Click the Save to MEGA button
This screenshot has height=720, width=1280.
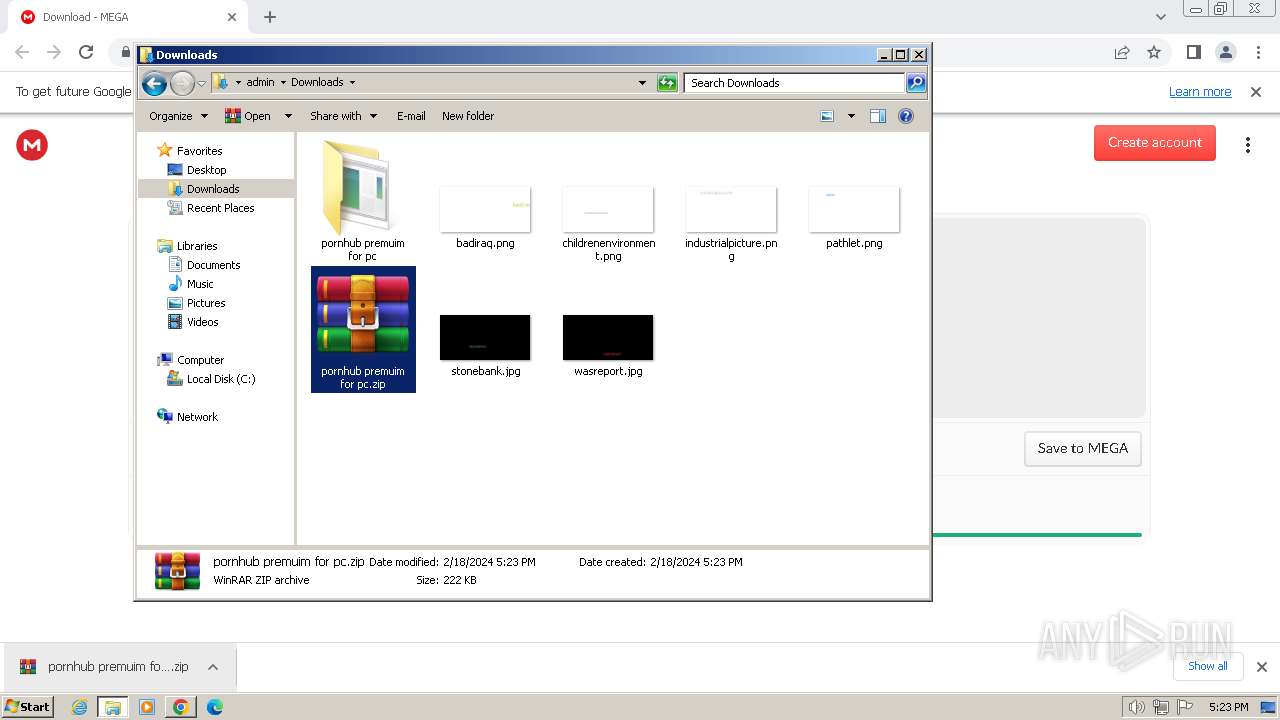(x=1083, y=448)
